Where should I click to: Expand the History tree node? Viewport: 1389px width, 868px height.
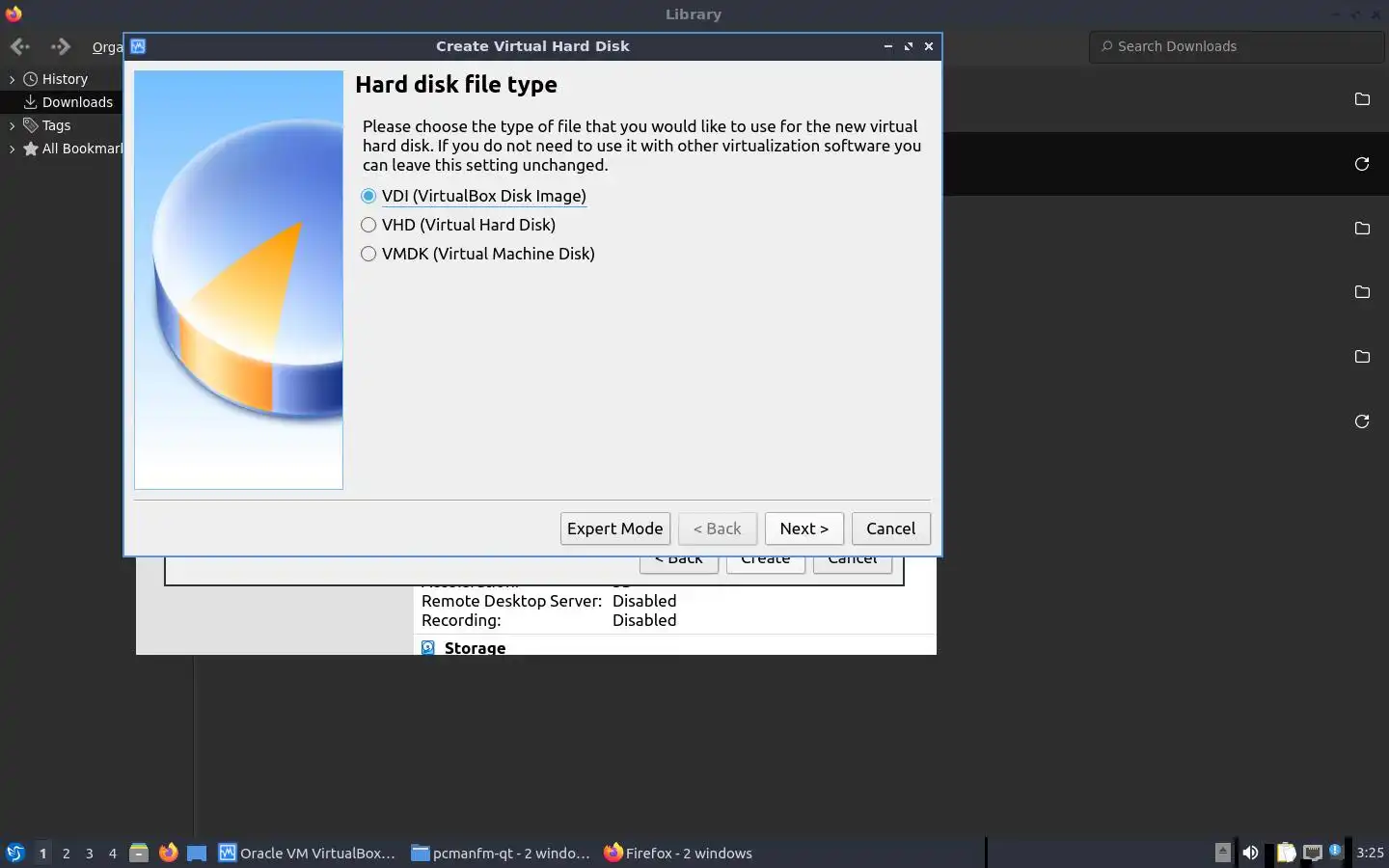pos(12,79)
